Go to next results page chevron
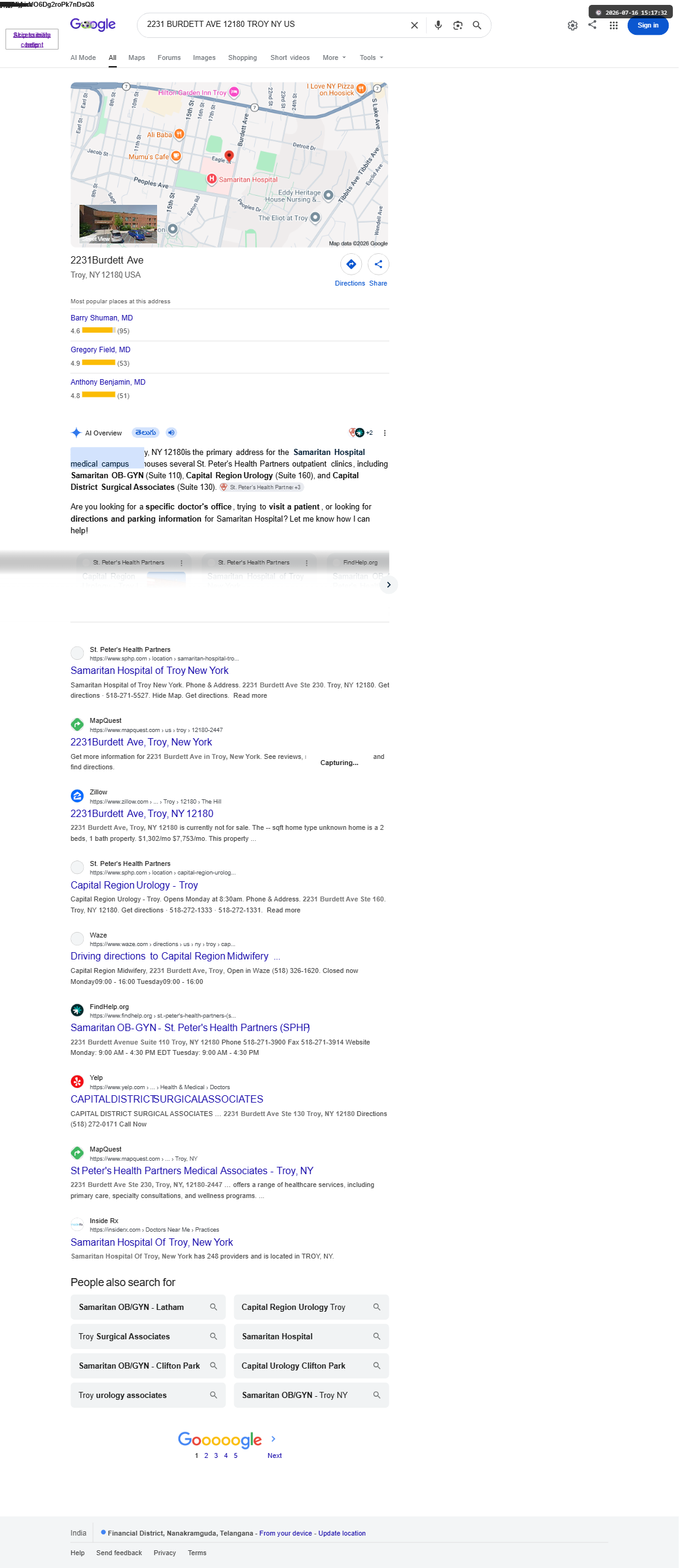The image size is (687, 1568). pyautogui.click(x=273, y=1438)
